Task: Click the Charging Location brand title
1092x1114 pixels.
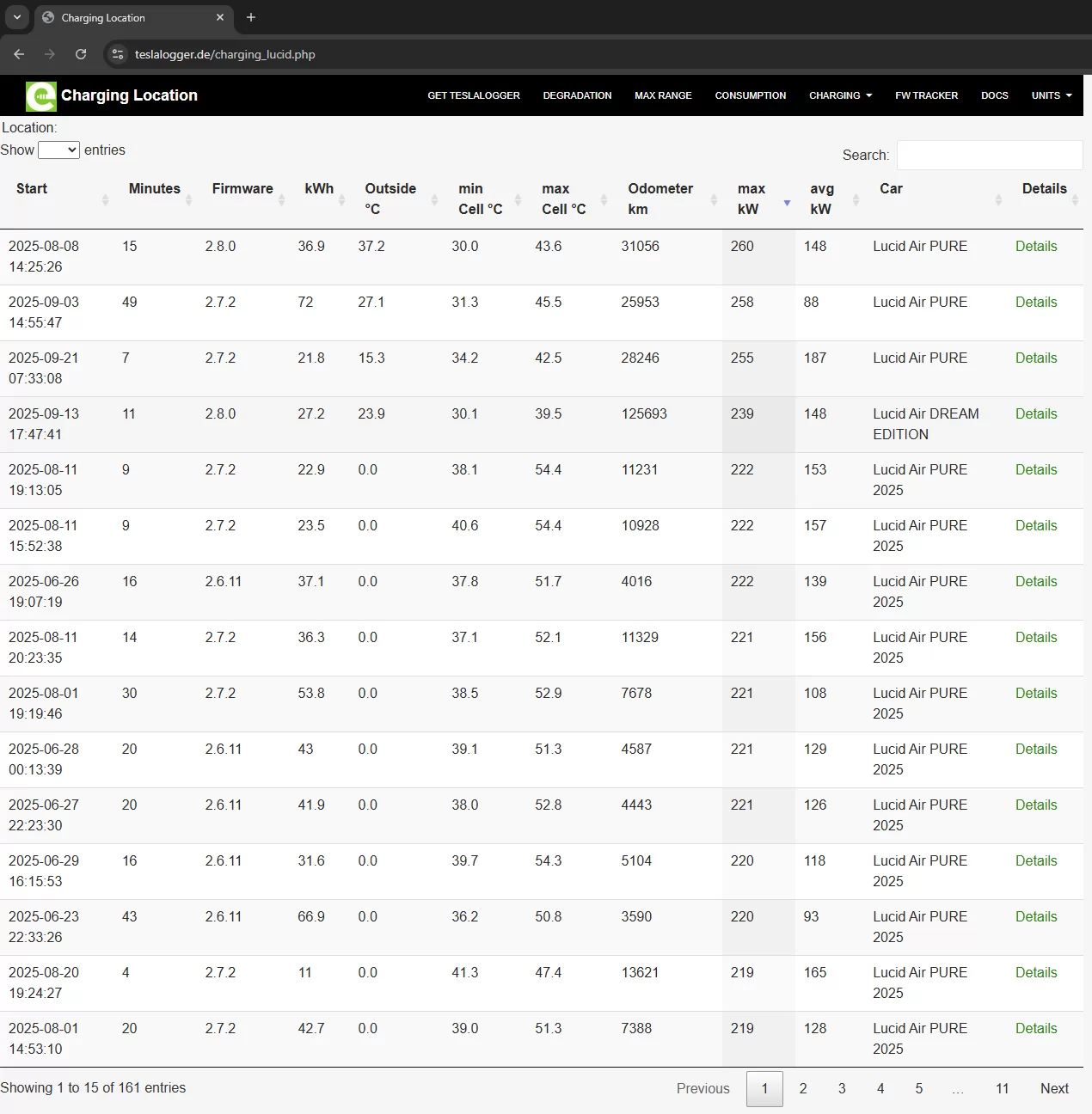Action: pos(129,95)
